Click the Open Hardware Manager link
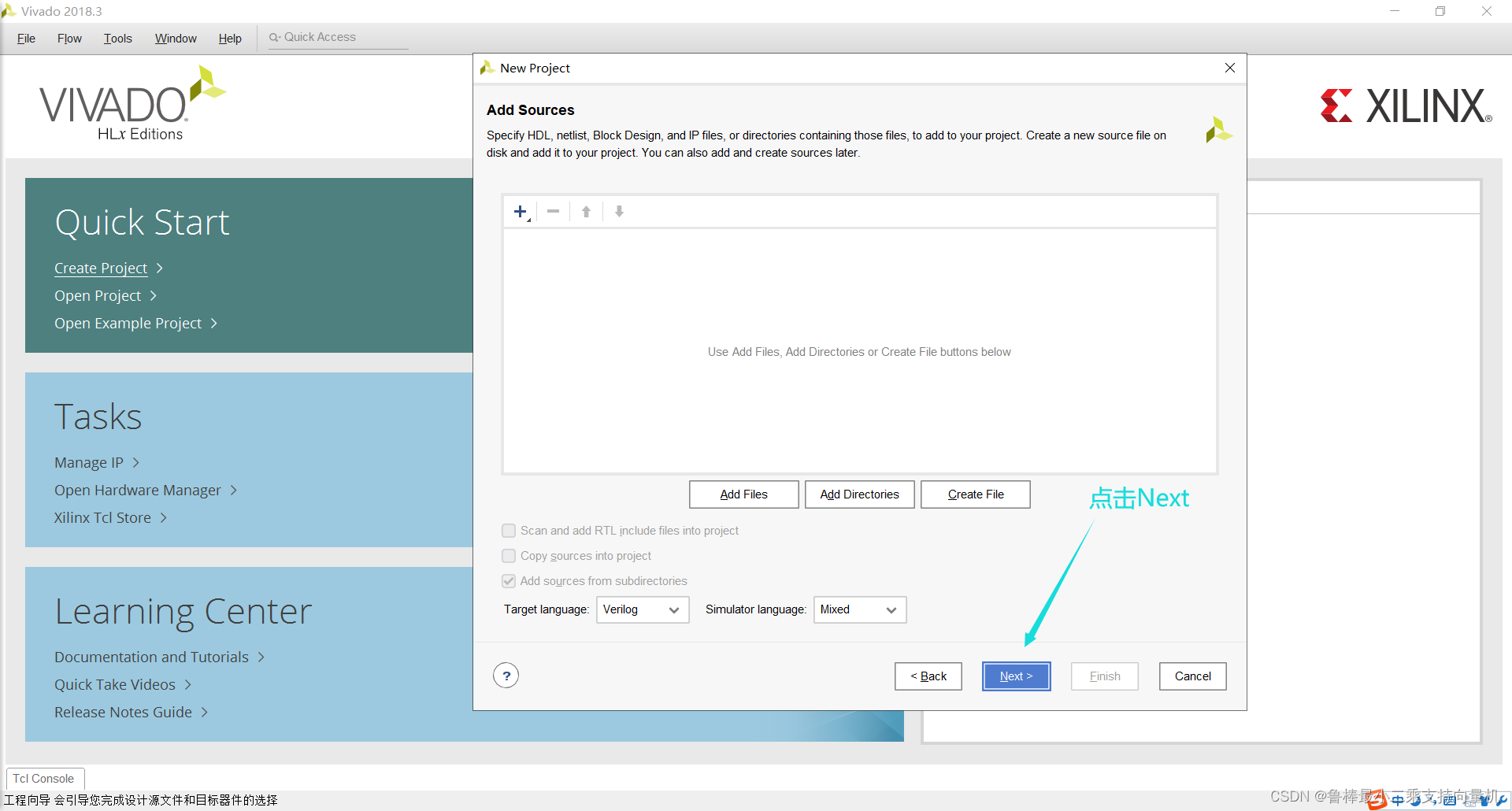 point(138,491)
